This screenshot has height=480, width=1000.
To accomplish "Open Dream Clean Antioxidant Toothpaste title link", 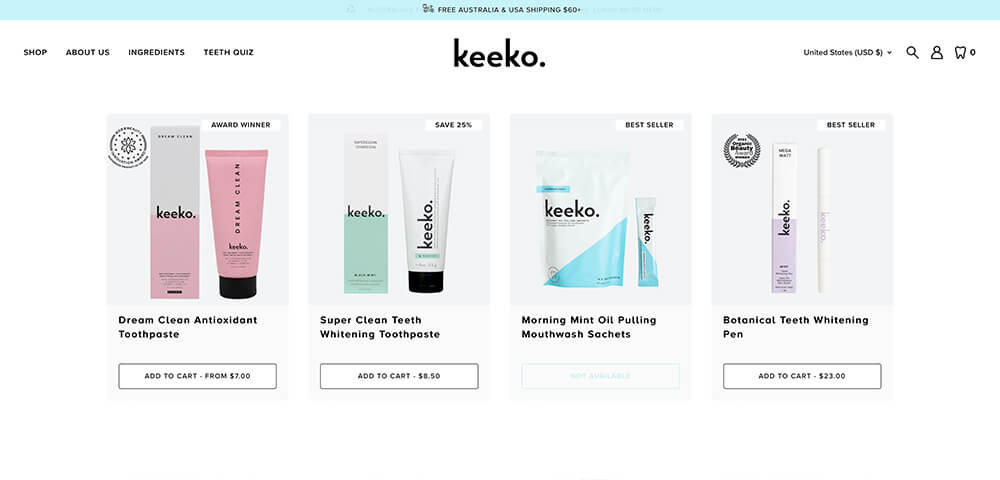I will point(188,327).
